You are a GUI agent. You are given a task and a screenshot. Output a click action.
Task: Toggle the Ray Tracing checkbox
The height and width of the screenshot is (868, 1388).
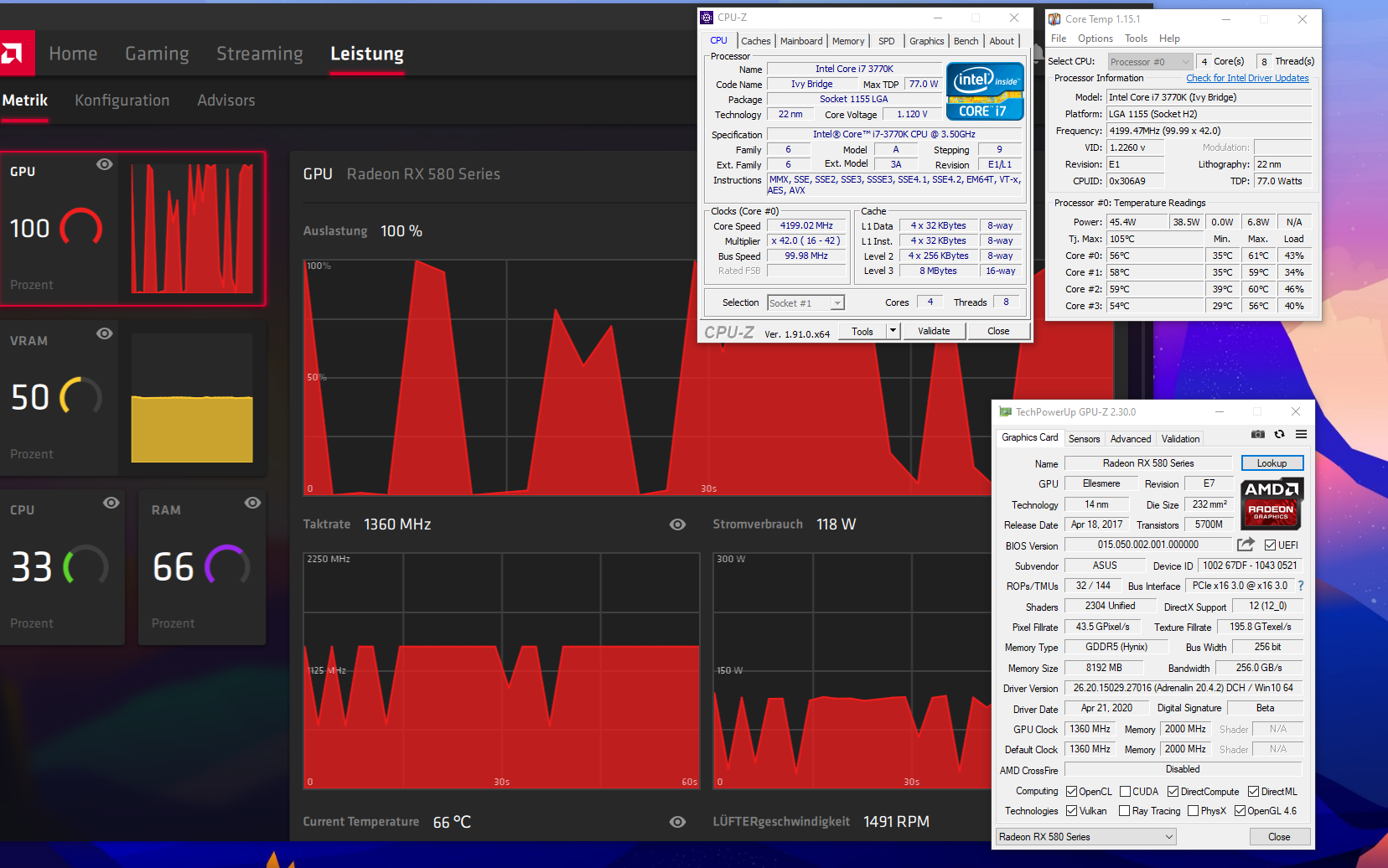tap(1124, 811)
